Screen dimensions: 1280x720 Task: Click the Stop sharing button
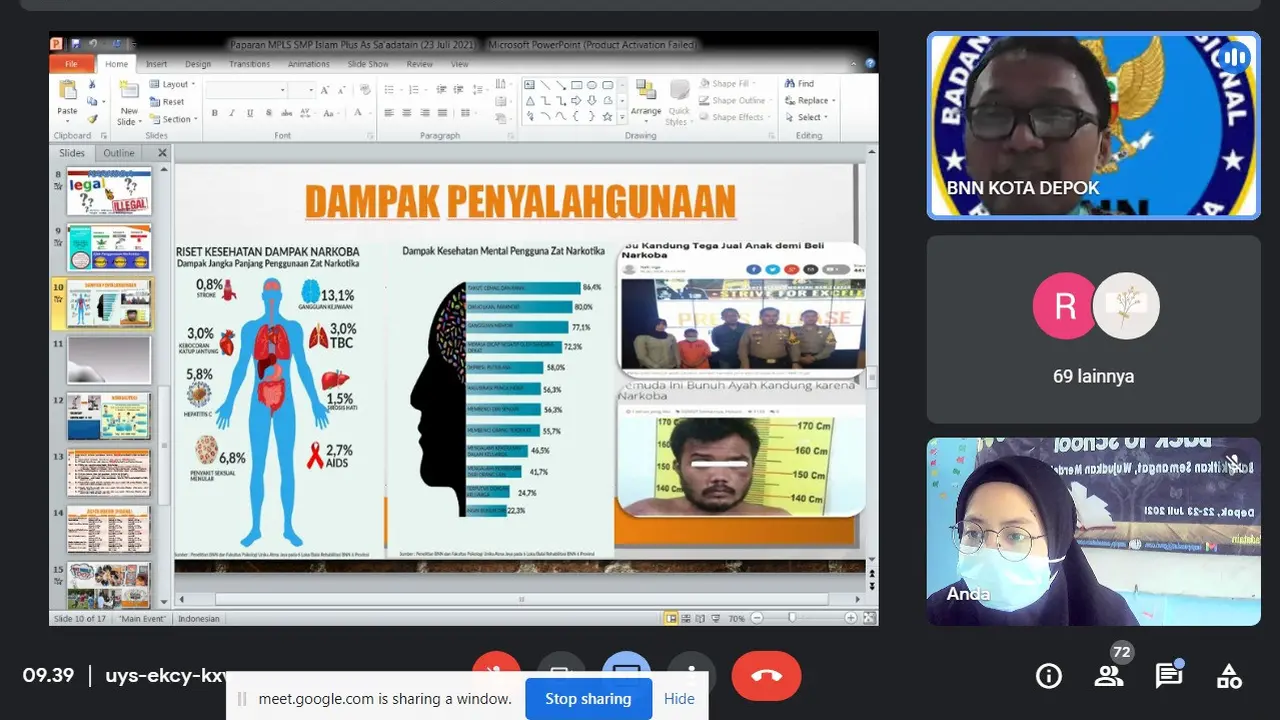click(588, 699)
